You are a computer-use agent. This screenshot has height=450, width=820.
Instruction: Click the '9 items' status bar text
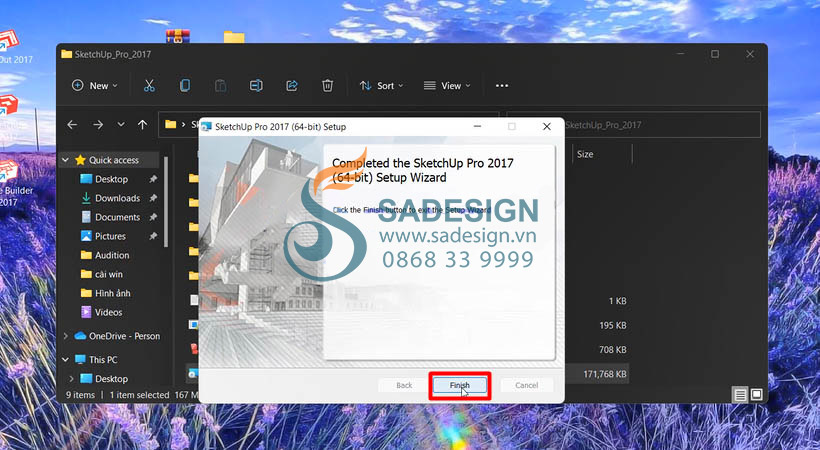80,395
